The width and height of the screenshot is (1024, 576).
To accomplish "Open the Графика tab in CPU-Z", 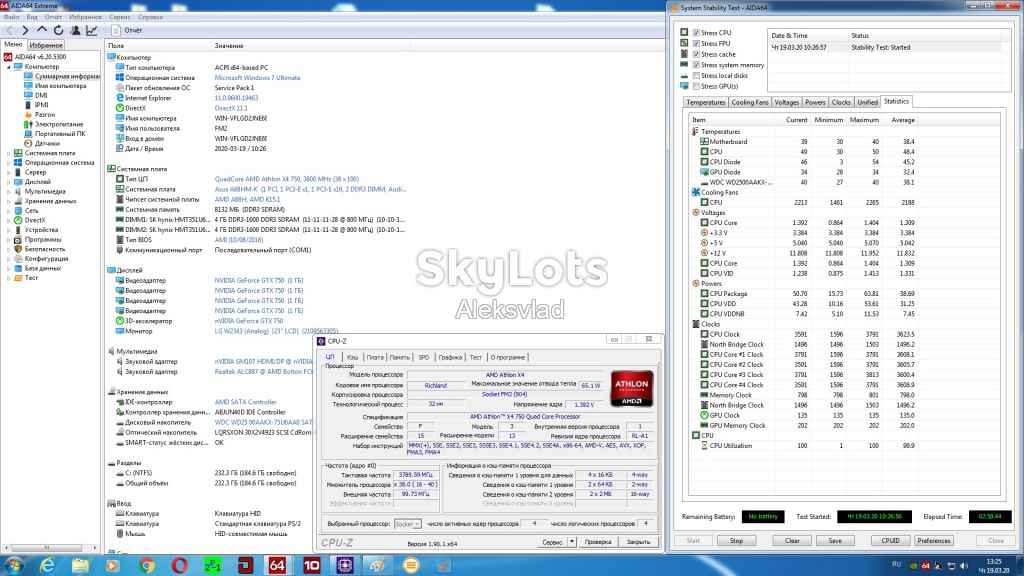I will [450, 357].
